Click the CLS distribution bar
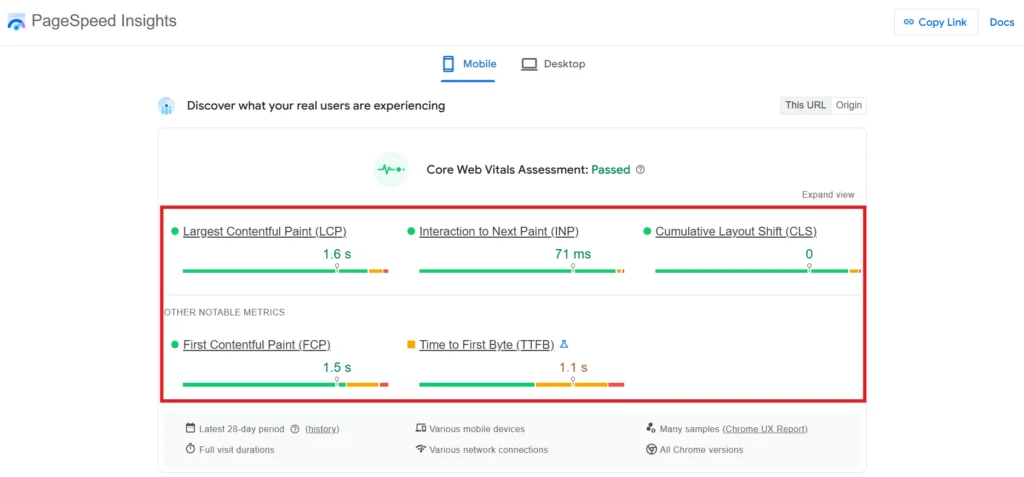 pyautogui.click(x=758, y=271)
